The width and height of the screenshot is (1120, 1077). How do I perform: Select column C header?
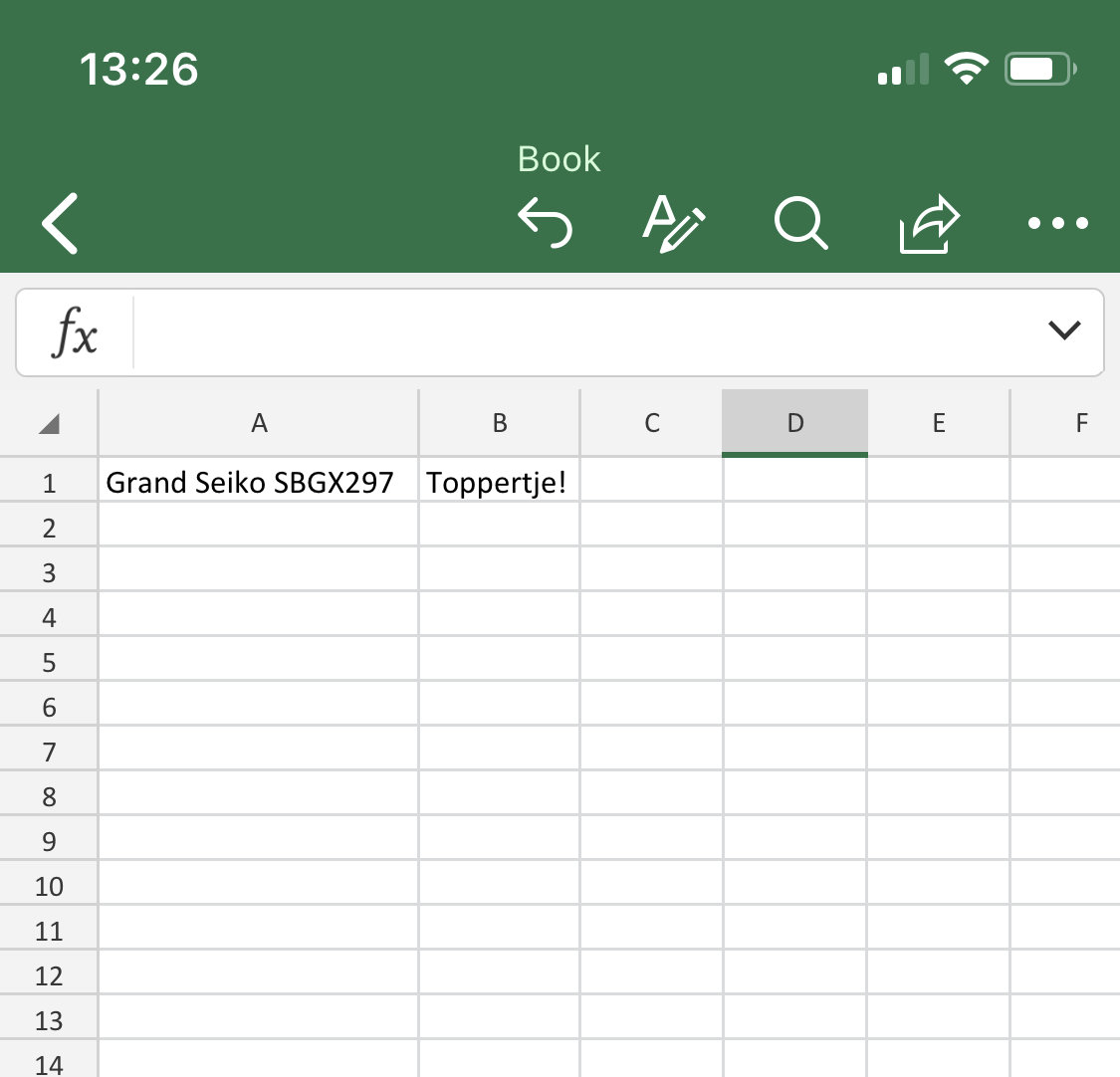point(651,423)
